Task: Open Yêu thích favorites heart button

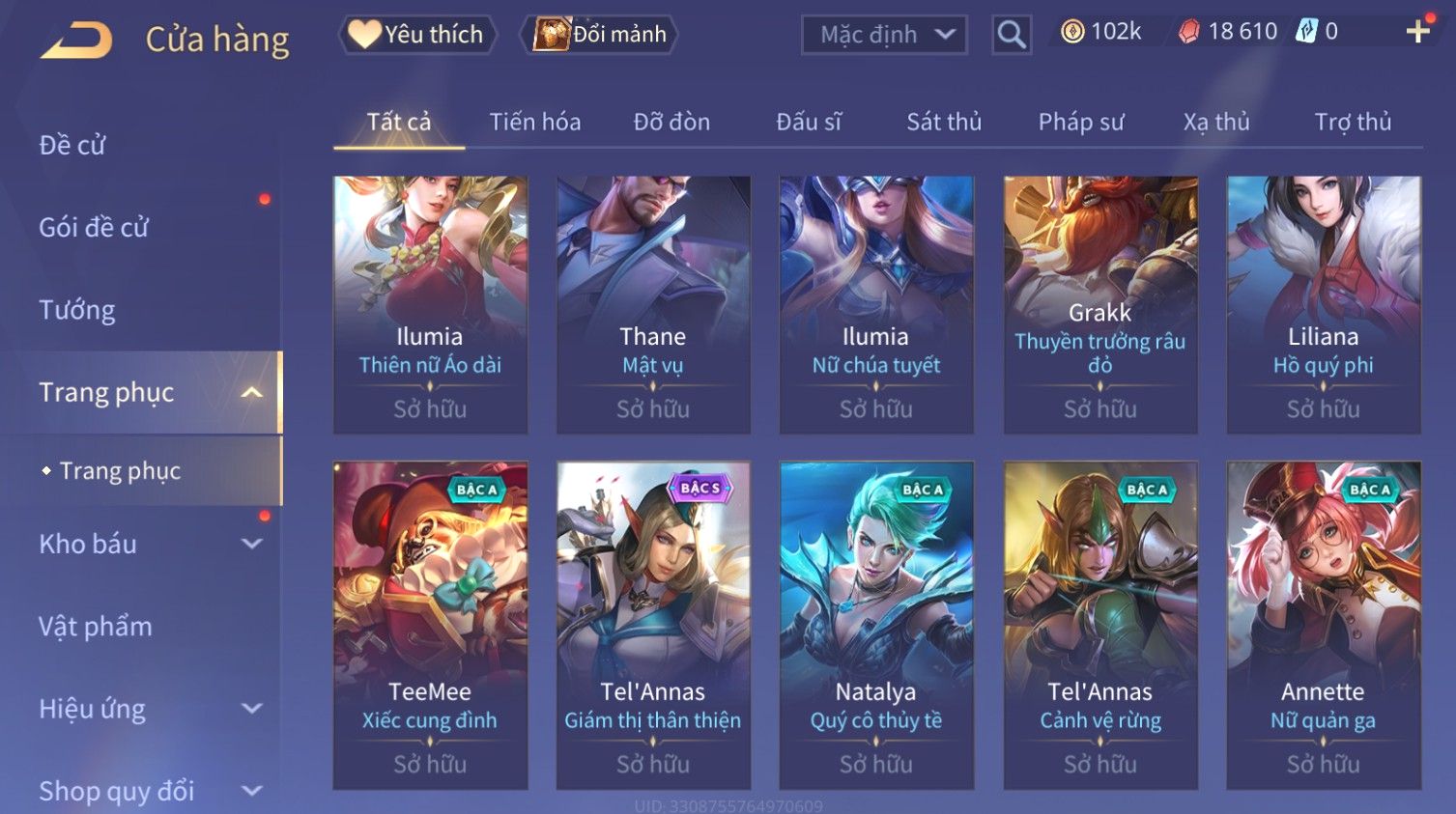Action: 416,35
